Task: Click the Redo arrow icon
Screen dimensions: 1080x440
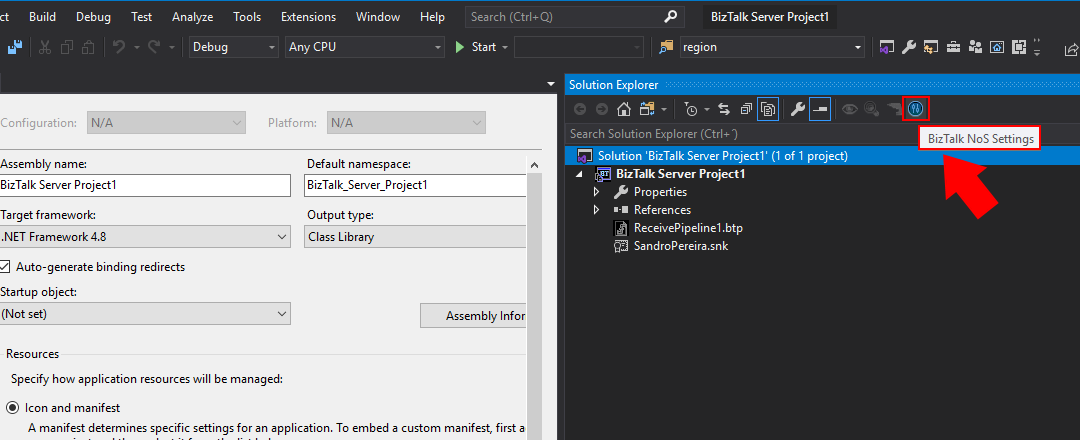Action: (x=155, y=47)
